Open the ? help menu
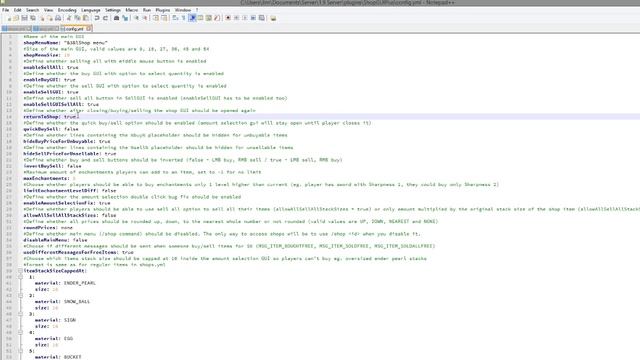 (x=197, y=10)
